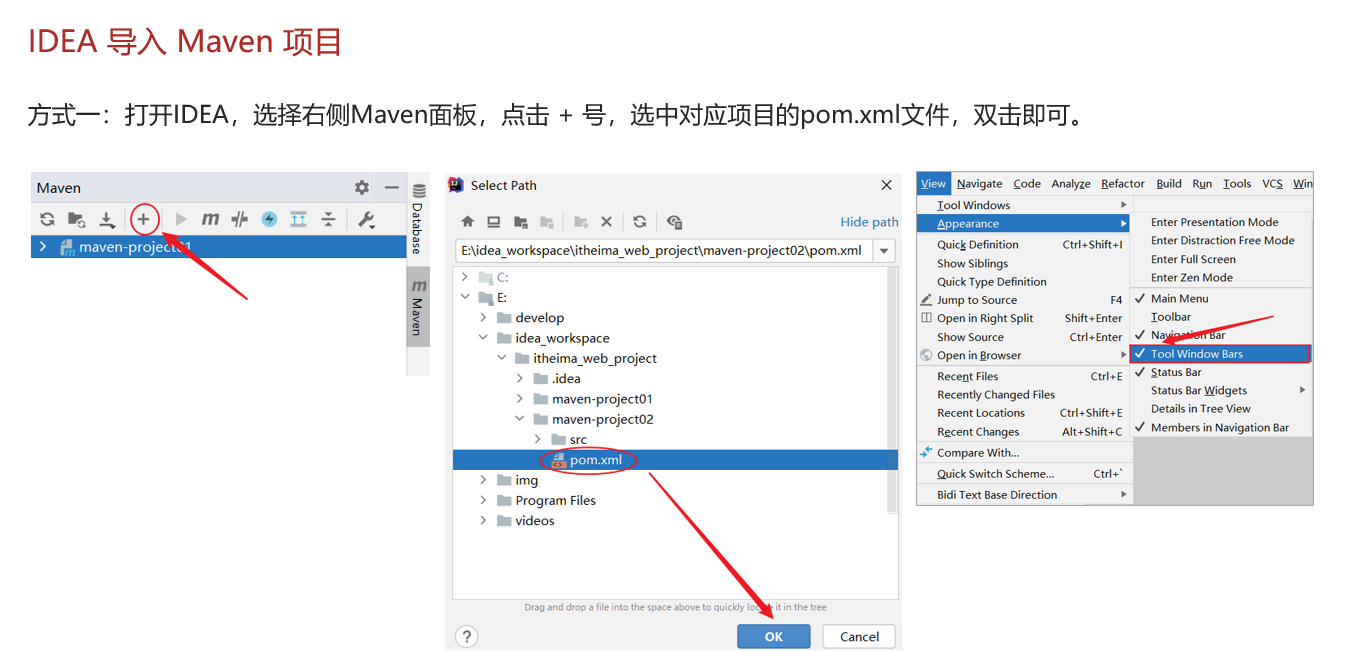Click the file tree vertical scrollbar
Viewport: 1350px width, 651px height.
coord(893,390)
